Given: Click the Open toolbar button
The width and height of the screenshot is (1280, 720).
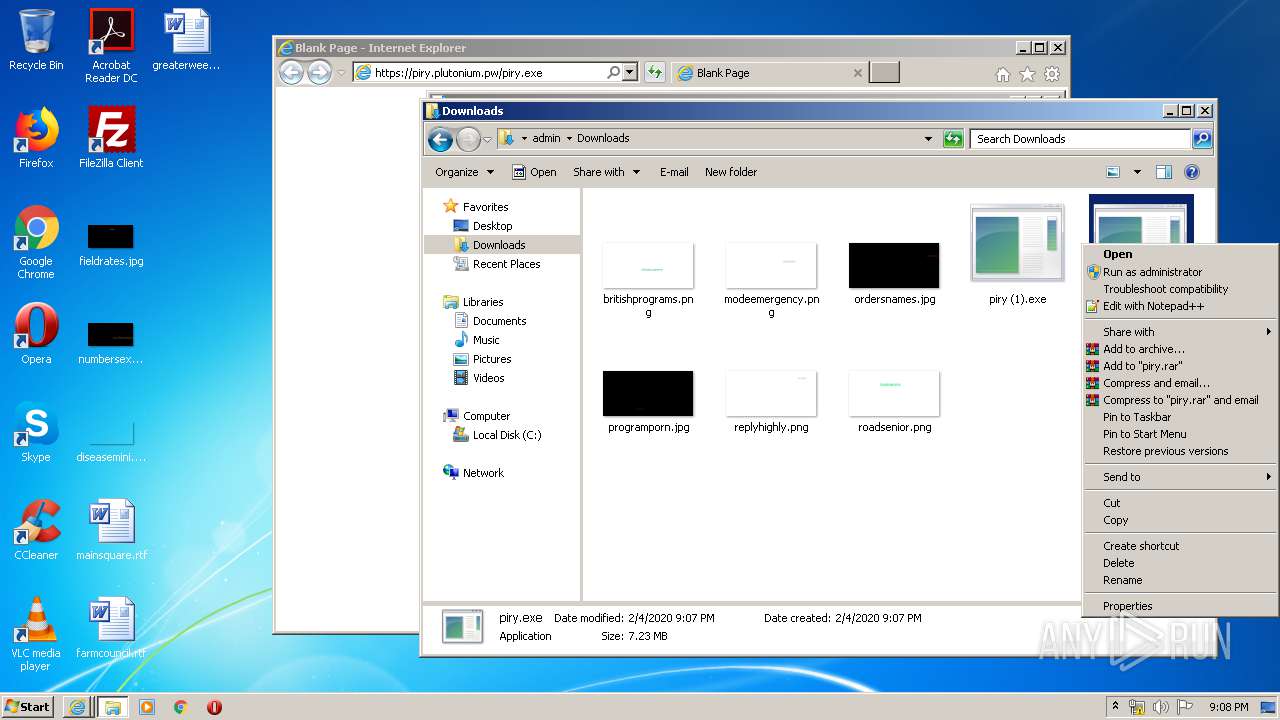Looking at the screenshot, I should [x=534, y=172].
